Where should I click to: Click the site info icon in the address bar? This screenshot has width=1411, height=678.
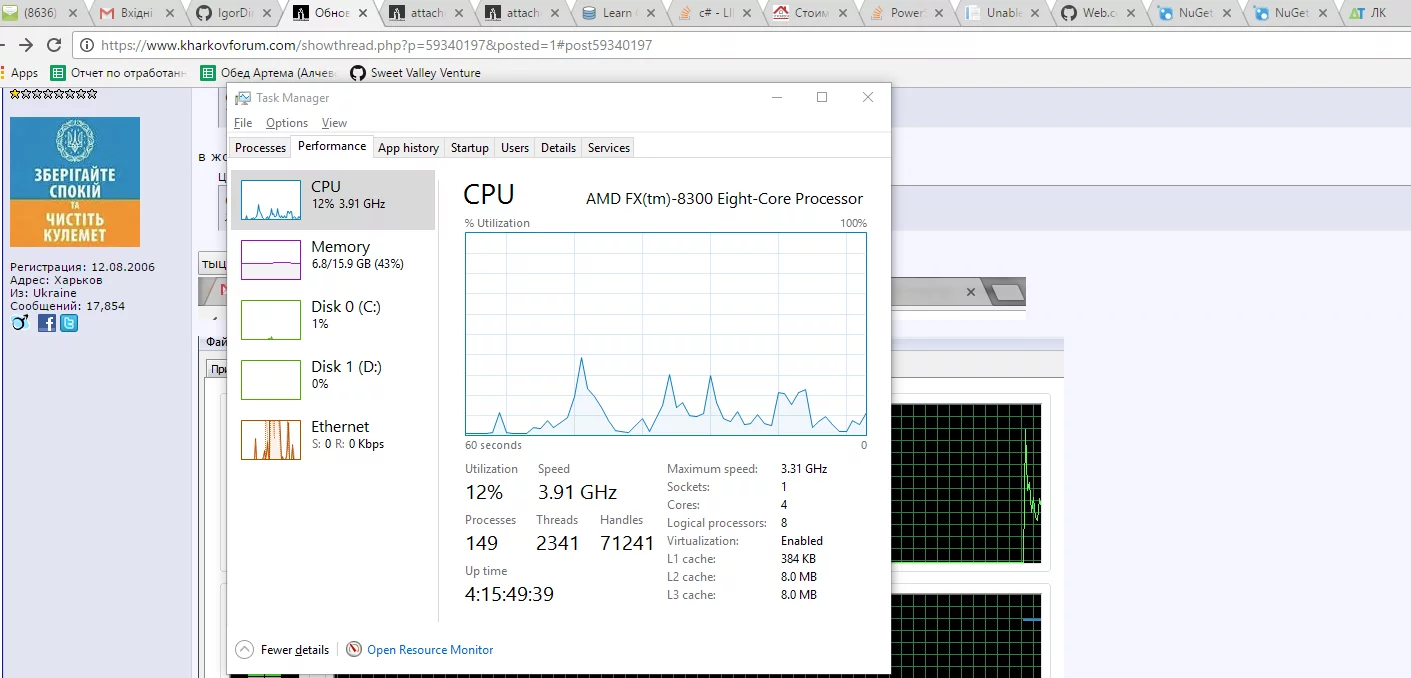[86, 45]
